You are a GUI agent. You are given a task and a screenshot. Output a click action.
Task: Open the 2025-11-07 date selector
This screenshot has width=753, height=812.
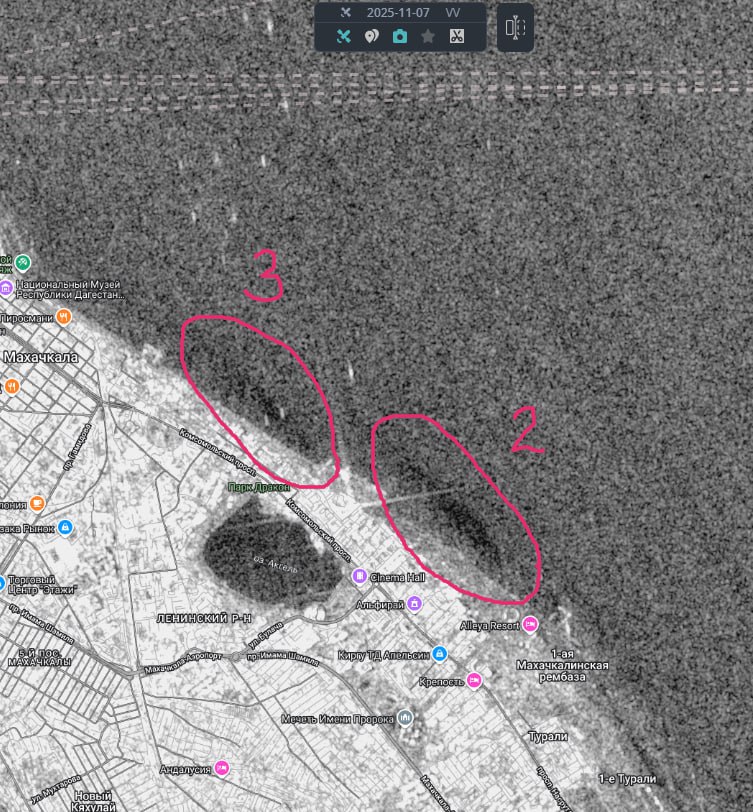tap(398, 13)
